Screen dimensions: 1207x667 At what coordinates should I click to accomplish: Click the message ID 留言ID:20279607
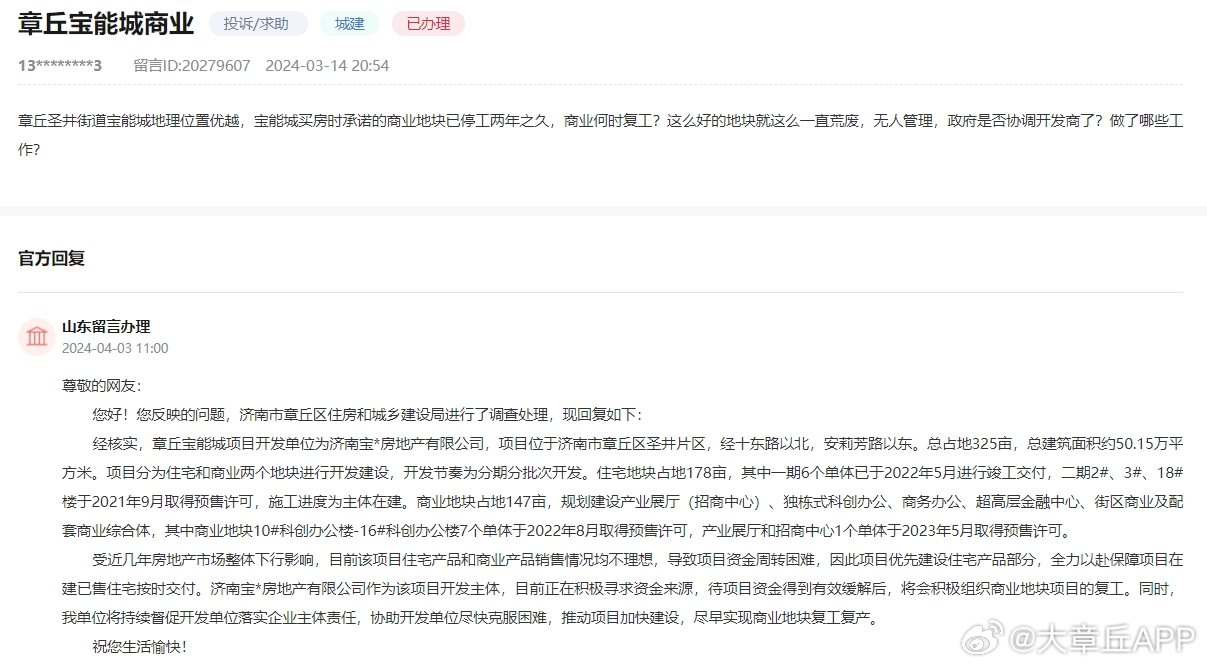192,66
